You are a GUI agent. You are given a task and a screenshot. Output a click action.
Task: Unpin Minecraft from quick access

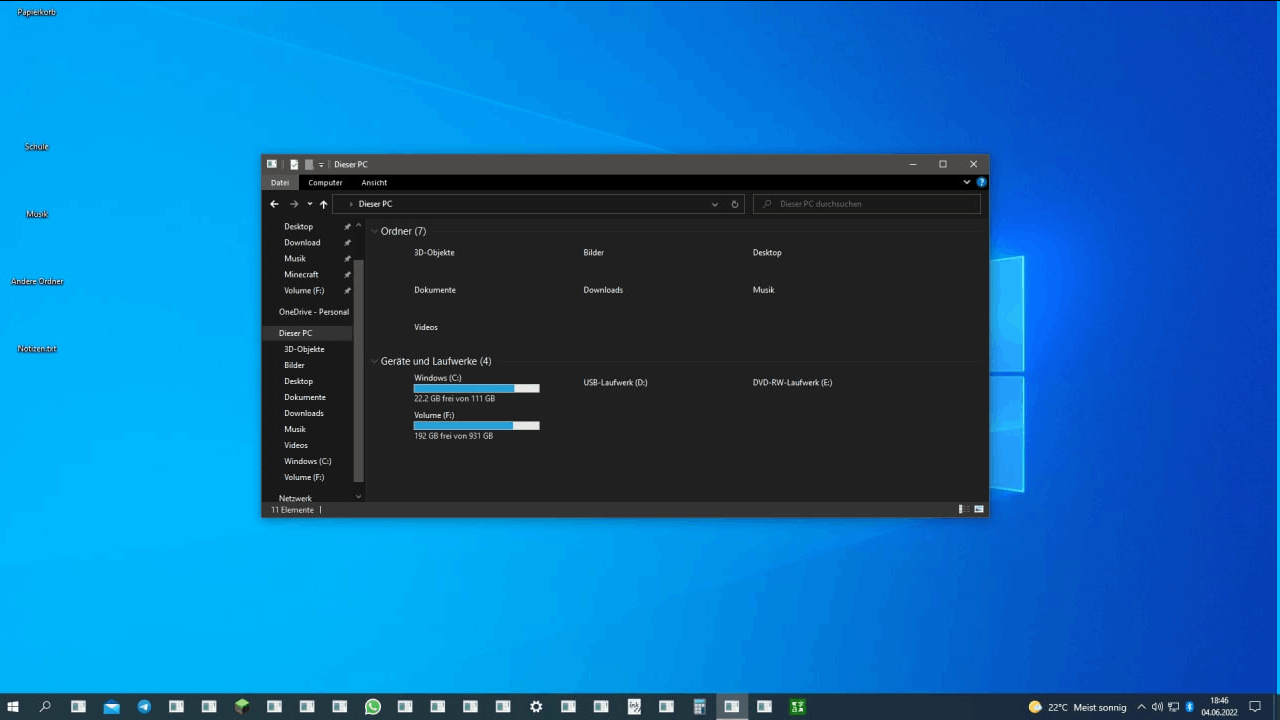tap(347, 274)
